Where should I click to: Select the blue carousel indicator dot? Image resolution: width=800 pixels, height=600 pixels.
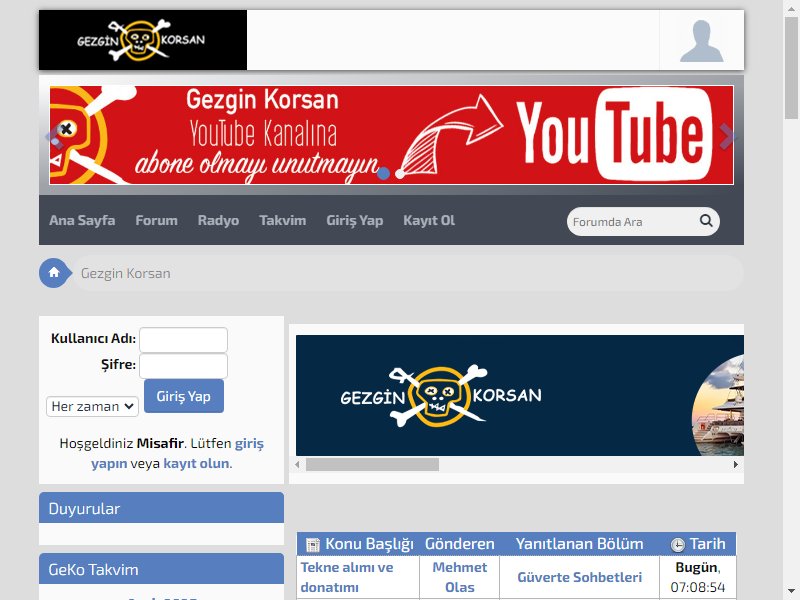384,173
